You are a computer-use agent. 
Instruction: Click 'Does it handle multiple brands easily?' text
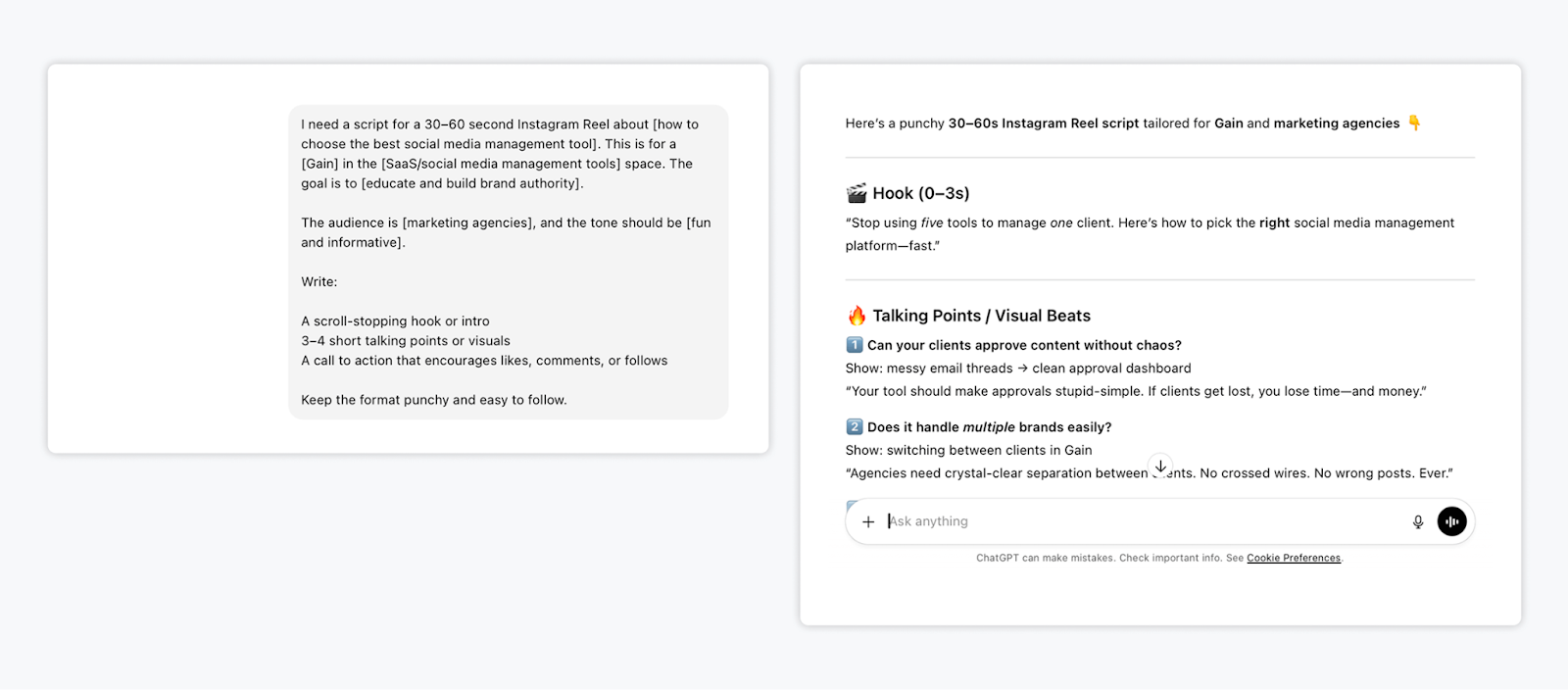pyautogui.click(x=989, y=427)
